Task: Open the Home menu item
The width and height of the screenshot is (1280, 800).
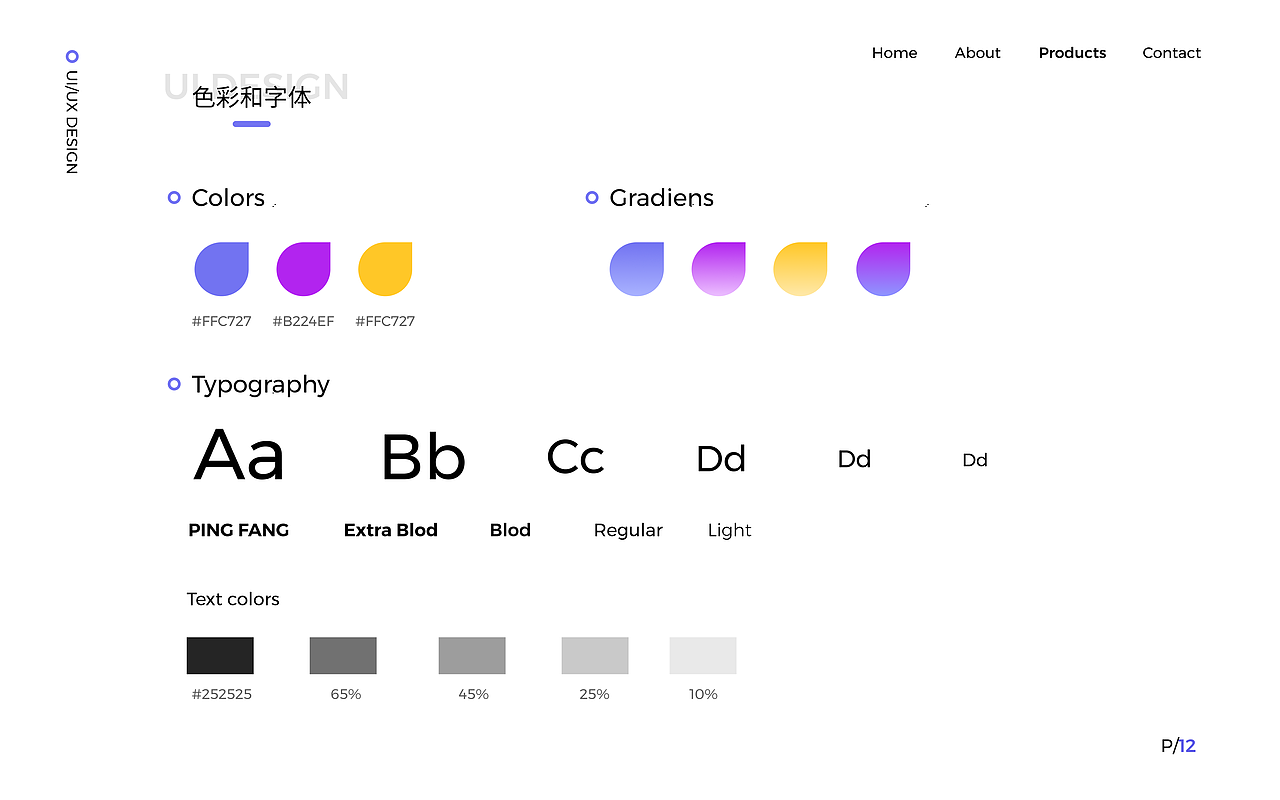Action: (894, 53)
